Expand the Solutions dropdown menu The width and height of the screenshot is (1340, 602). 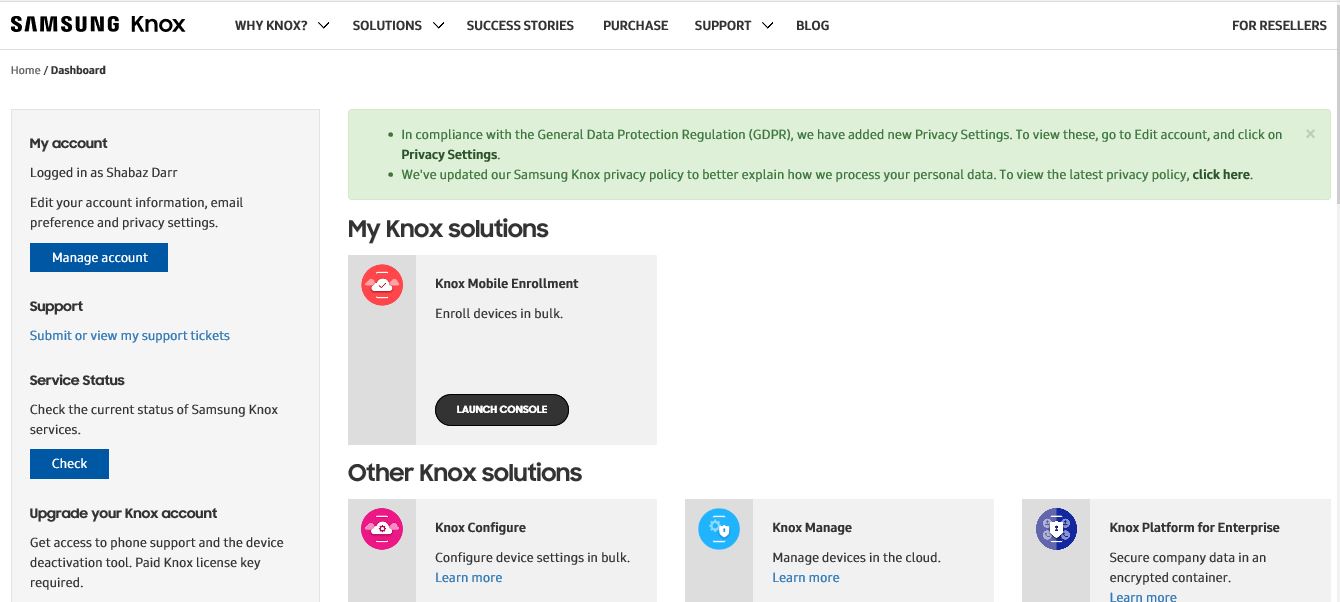[398, 26]
